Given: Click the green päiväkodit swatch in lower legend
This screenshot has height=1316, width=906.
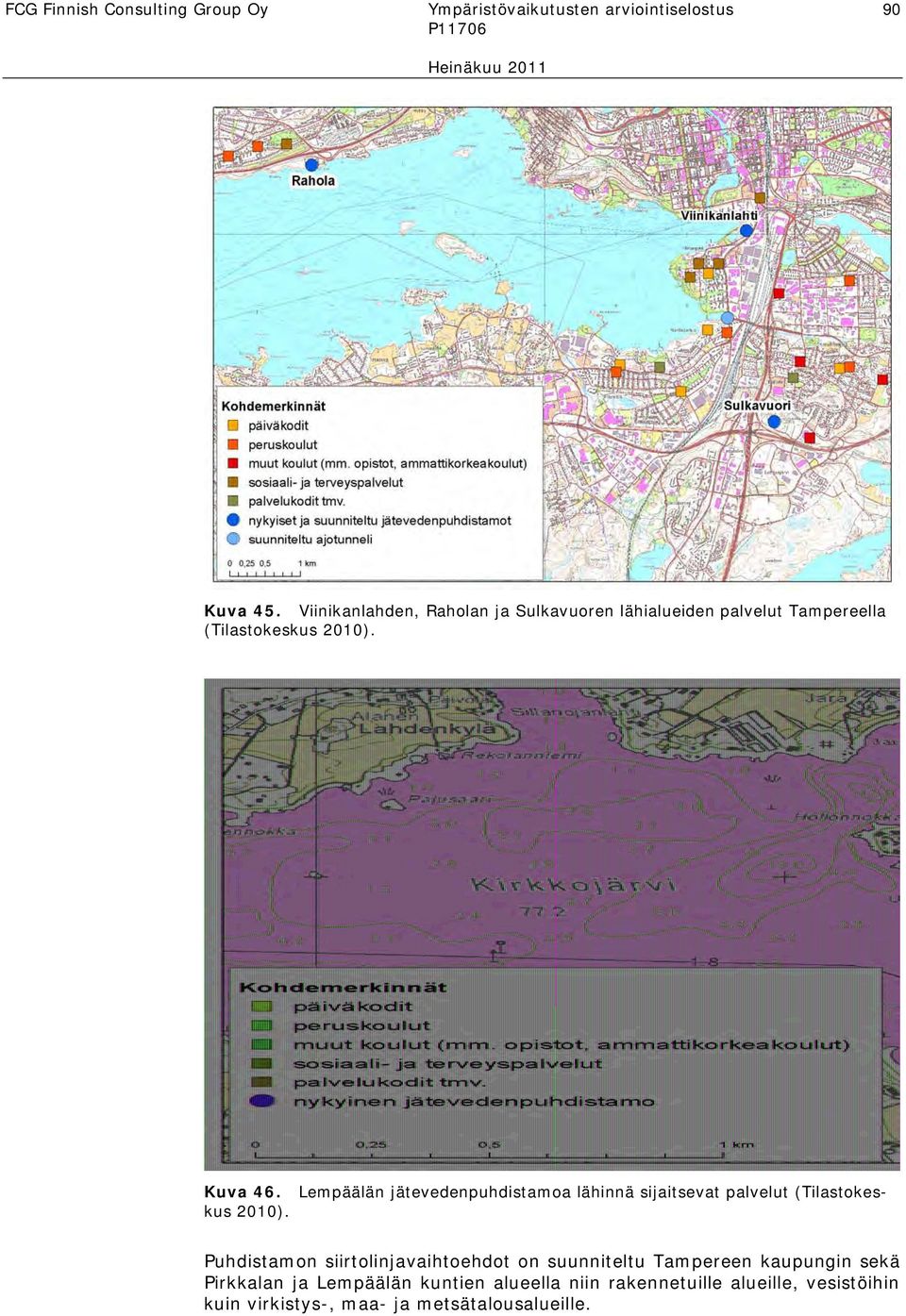Looking at the screenshot, I should click(x=261, y=1007).
